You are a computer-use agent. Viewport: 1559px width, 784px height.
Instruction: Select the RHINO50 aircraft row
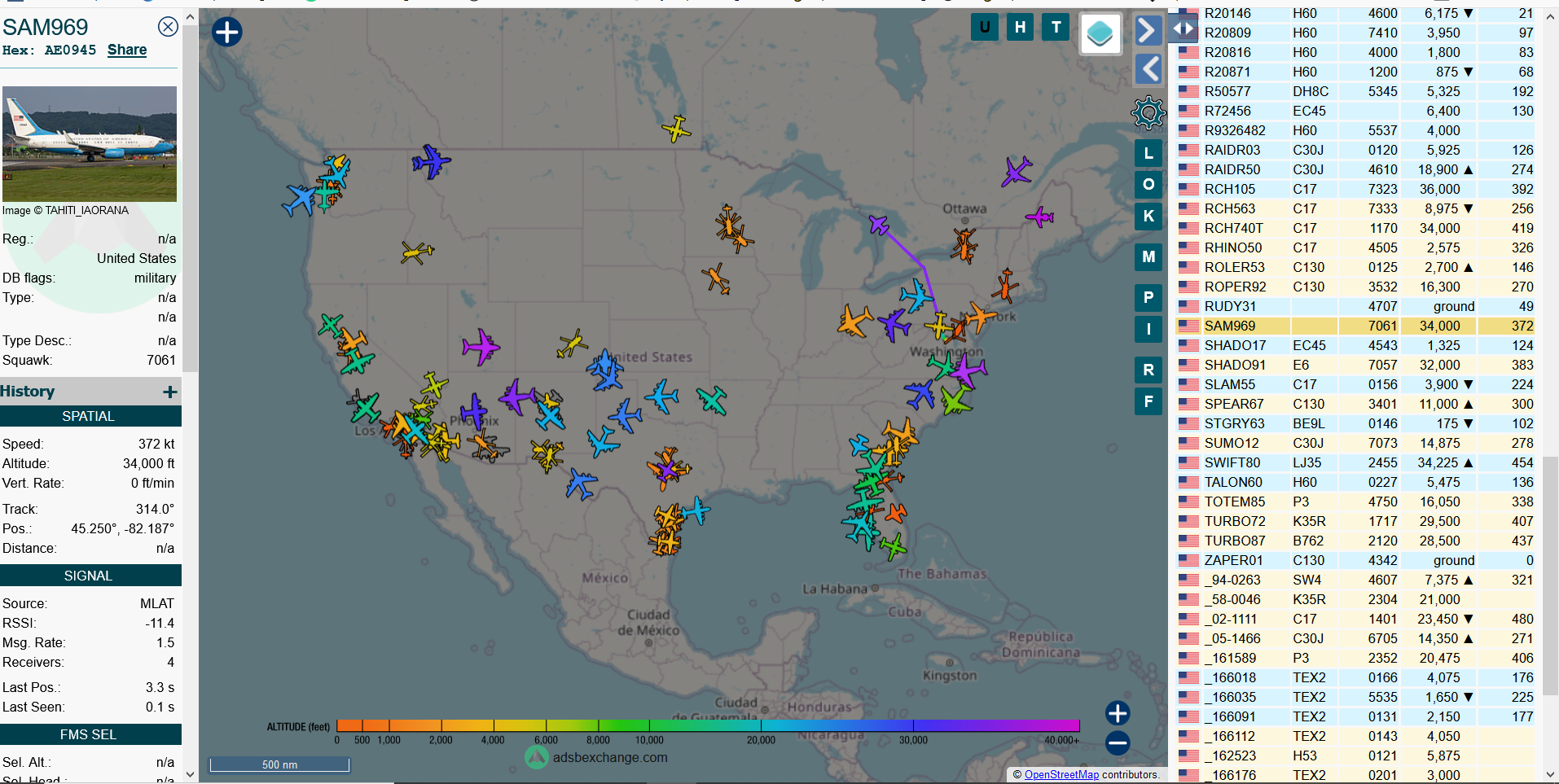coord(1355,247)
